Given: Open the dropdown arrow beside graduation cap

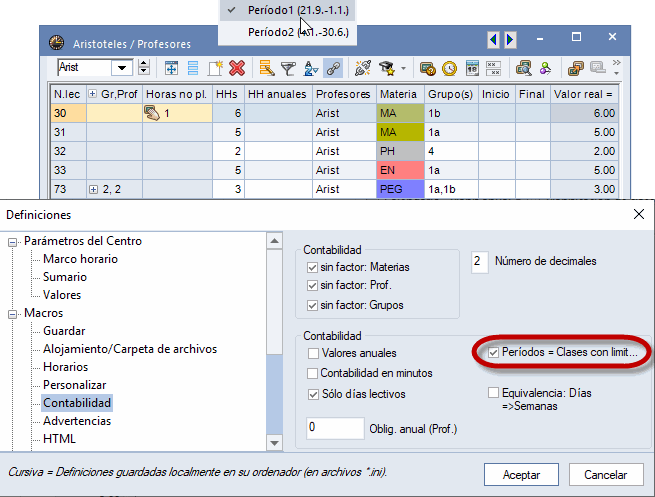Looking at the screenshot, I should [x=403, y=68].
